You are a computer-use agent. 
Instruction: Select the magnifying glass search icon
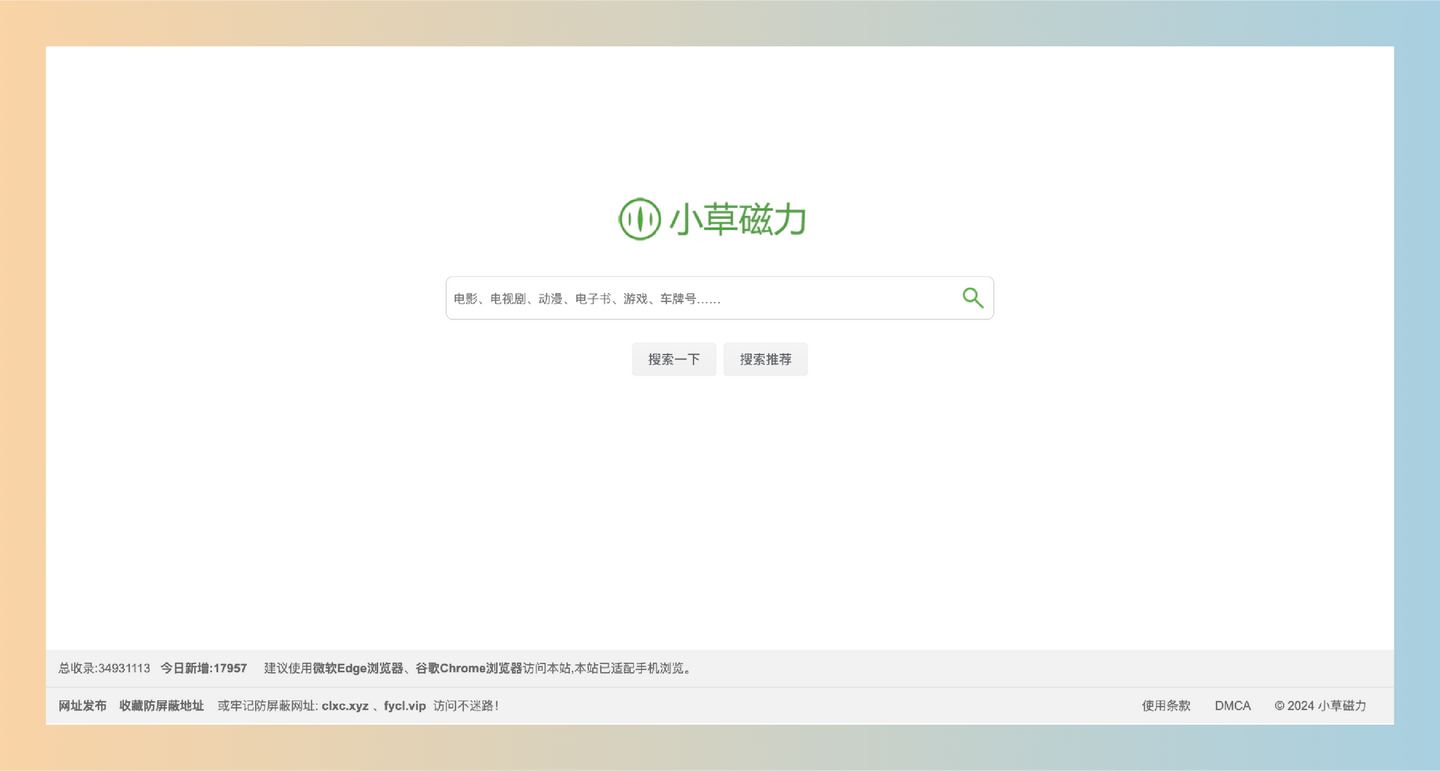(972, 297)
